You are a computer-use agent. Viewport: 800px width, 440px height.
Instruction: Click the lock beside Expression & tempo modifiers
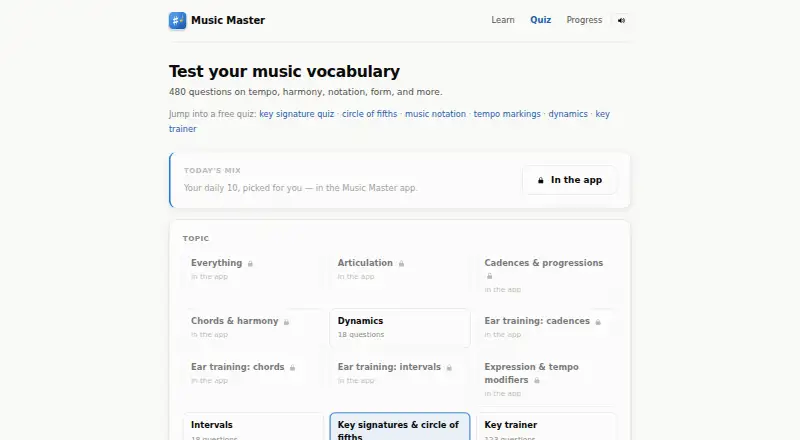(537, 380)
